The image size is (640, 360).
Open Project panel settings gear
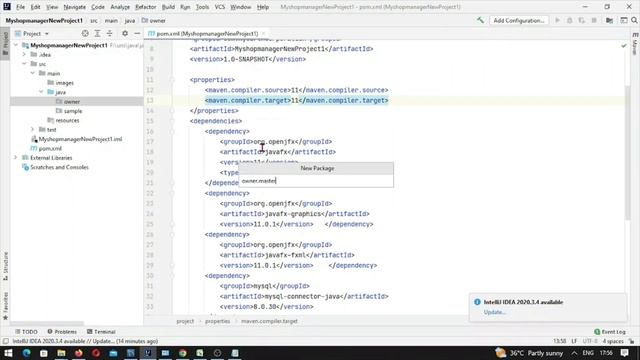coord(125,33)
